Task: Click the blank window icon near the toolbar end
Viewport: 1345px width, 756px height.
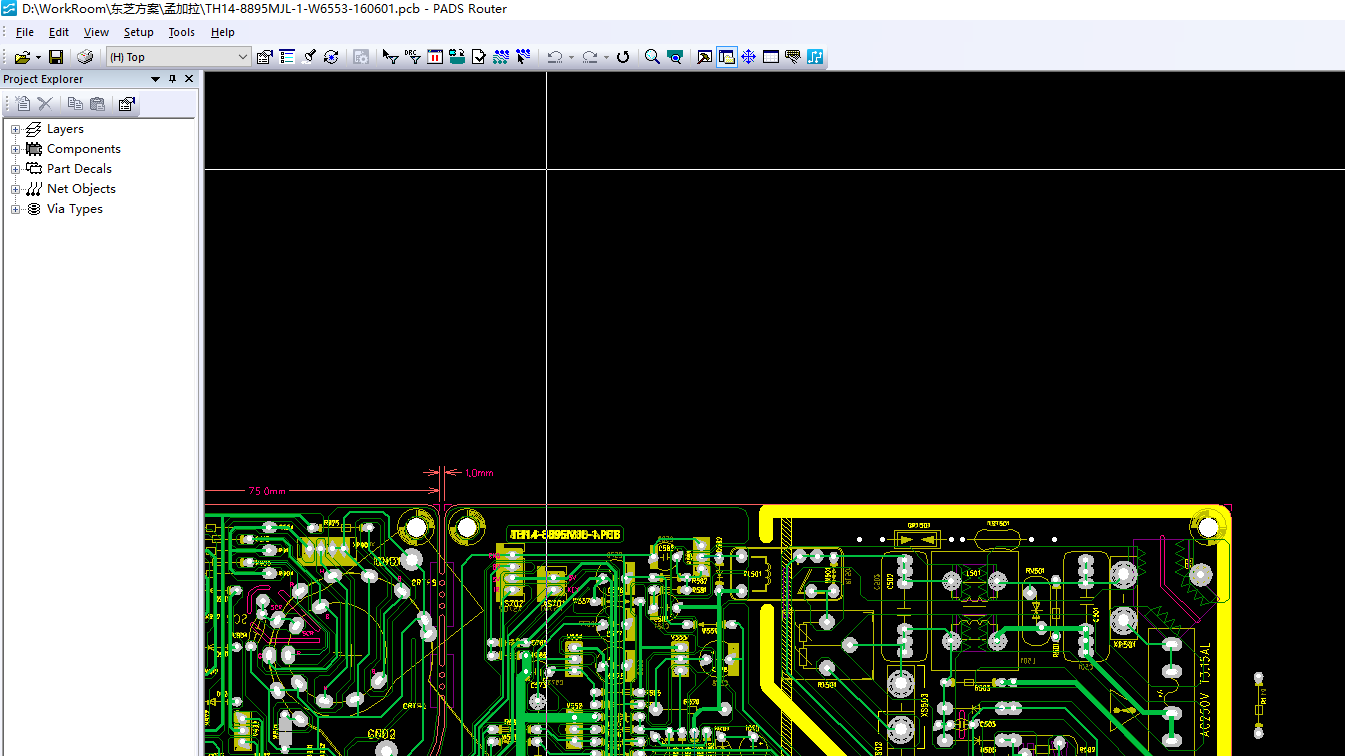Action: 771,57
